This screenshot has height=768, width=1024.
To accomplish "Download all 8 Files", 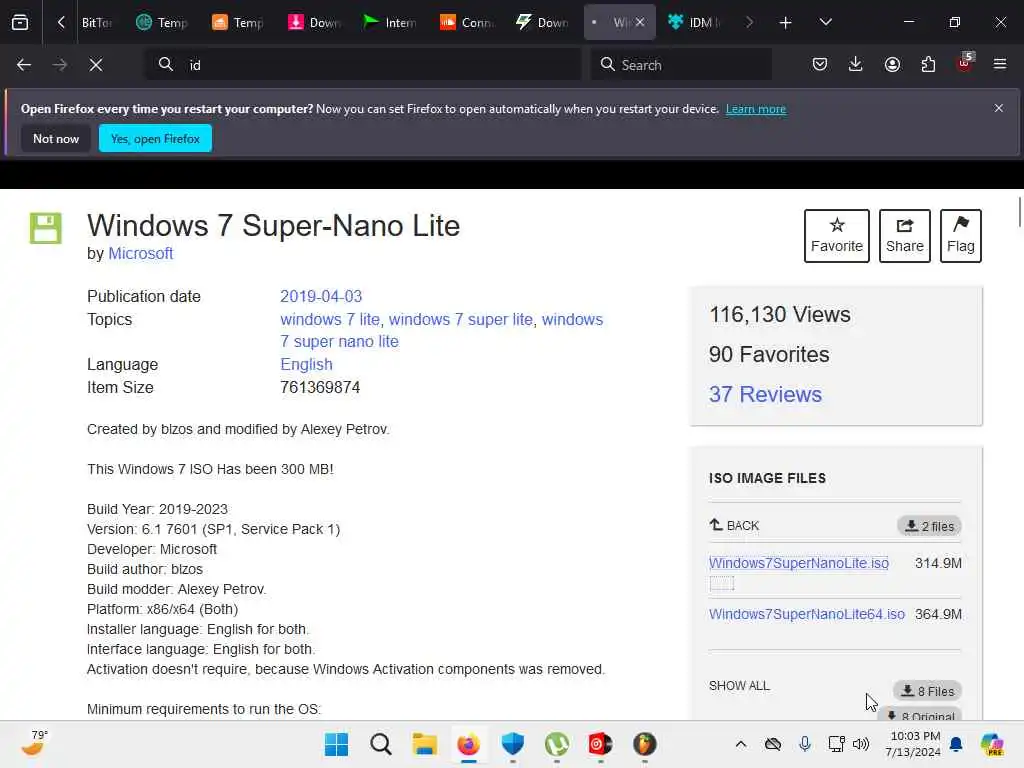I will pyautogui.click(x=927, y=691).
